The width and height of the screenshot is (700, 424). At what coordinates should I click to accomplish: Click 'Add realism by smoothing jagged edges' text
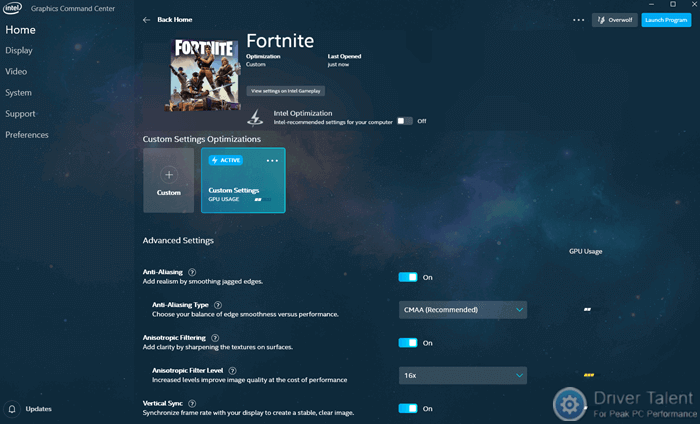click(203, 282)
